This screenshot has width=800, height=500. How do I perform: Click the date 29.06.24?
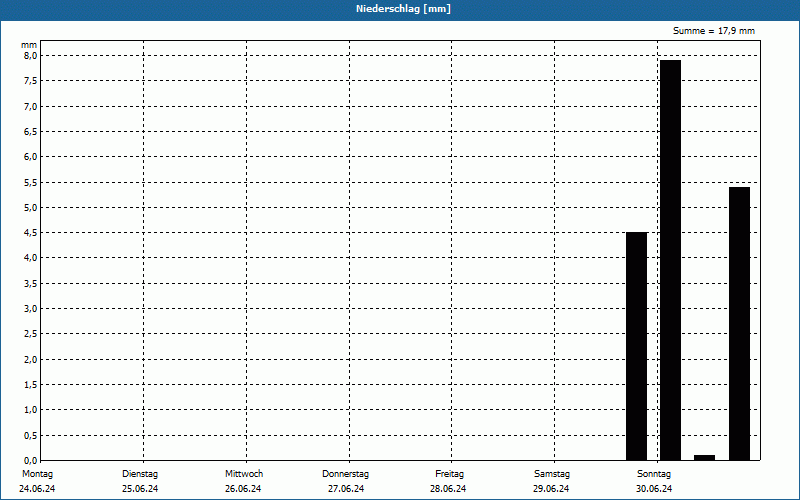[x=551, y=488]
